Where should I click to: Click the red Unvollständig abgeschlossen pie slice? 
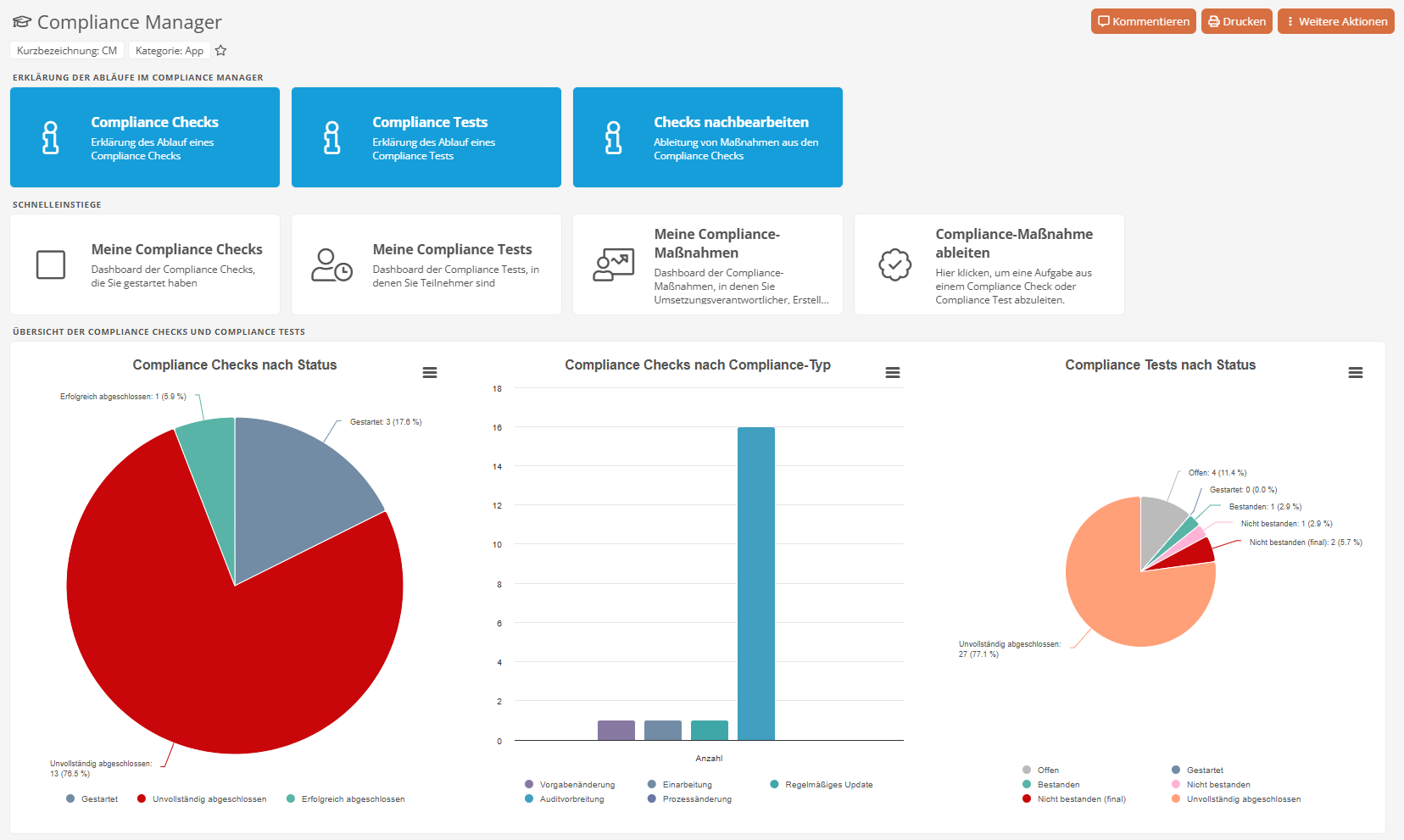(212, 653)
